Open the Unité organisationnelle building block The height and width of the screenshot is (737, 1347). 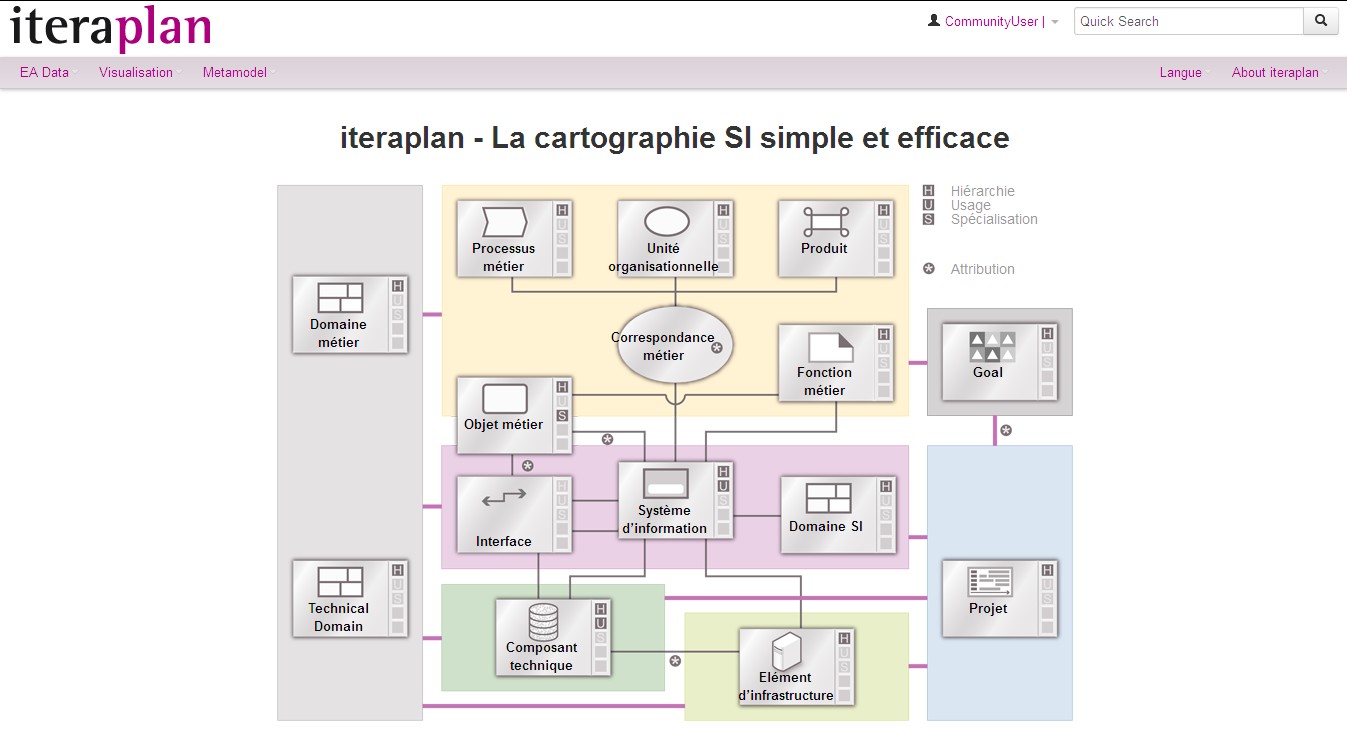point(675,238)
